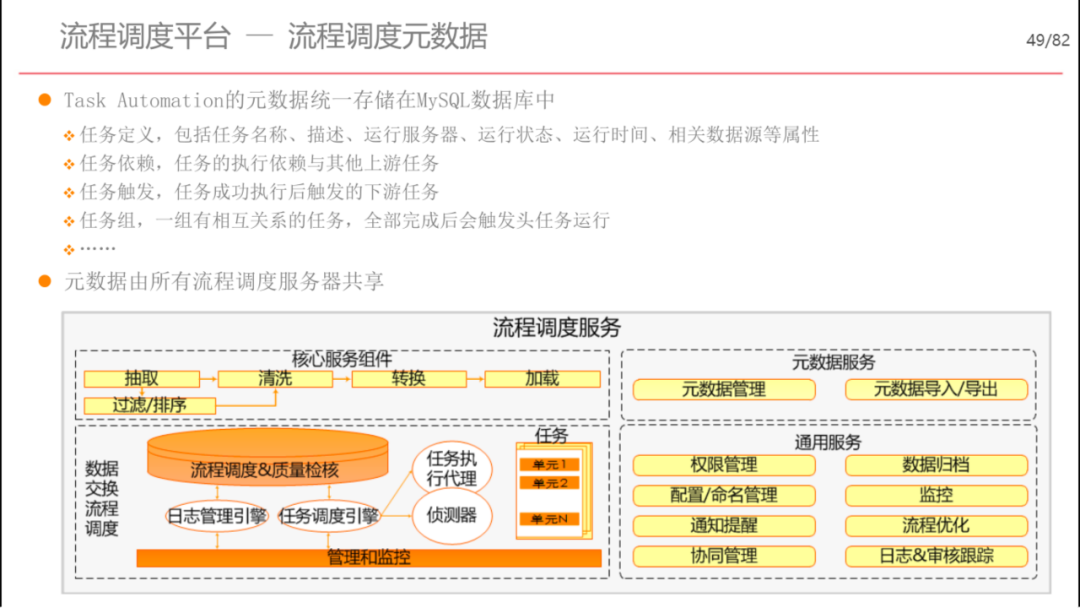The width and height of the screenshot is (1080, 608).
Task: Click the 配置/命名管理 box
Action: [x=724, y=496]
